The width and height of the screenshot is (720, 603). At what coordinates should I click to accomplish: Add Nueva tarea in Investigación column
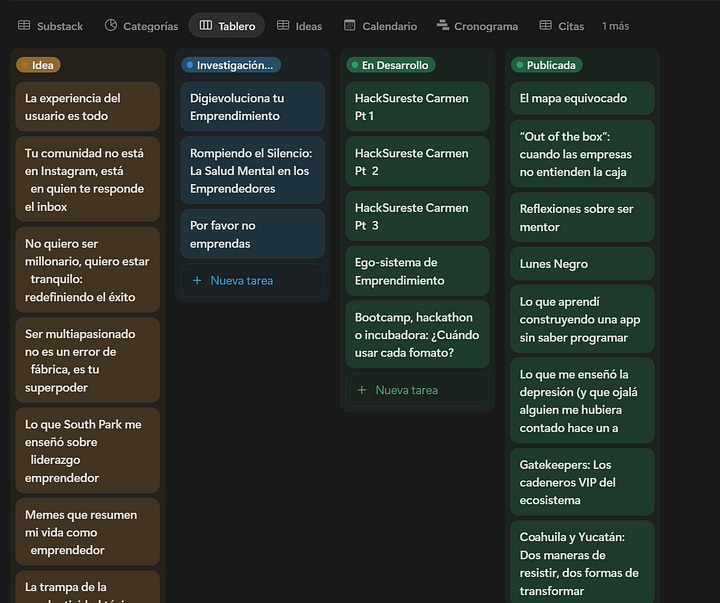tap(253, 280)
